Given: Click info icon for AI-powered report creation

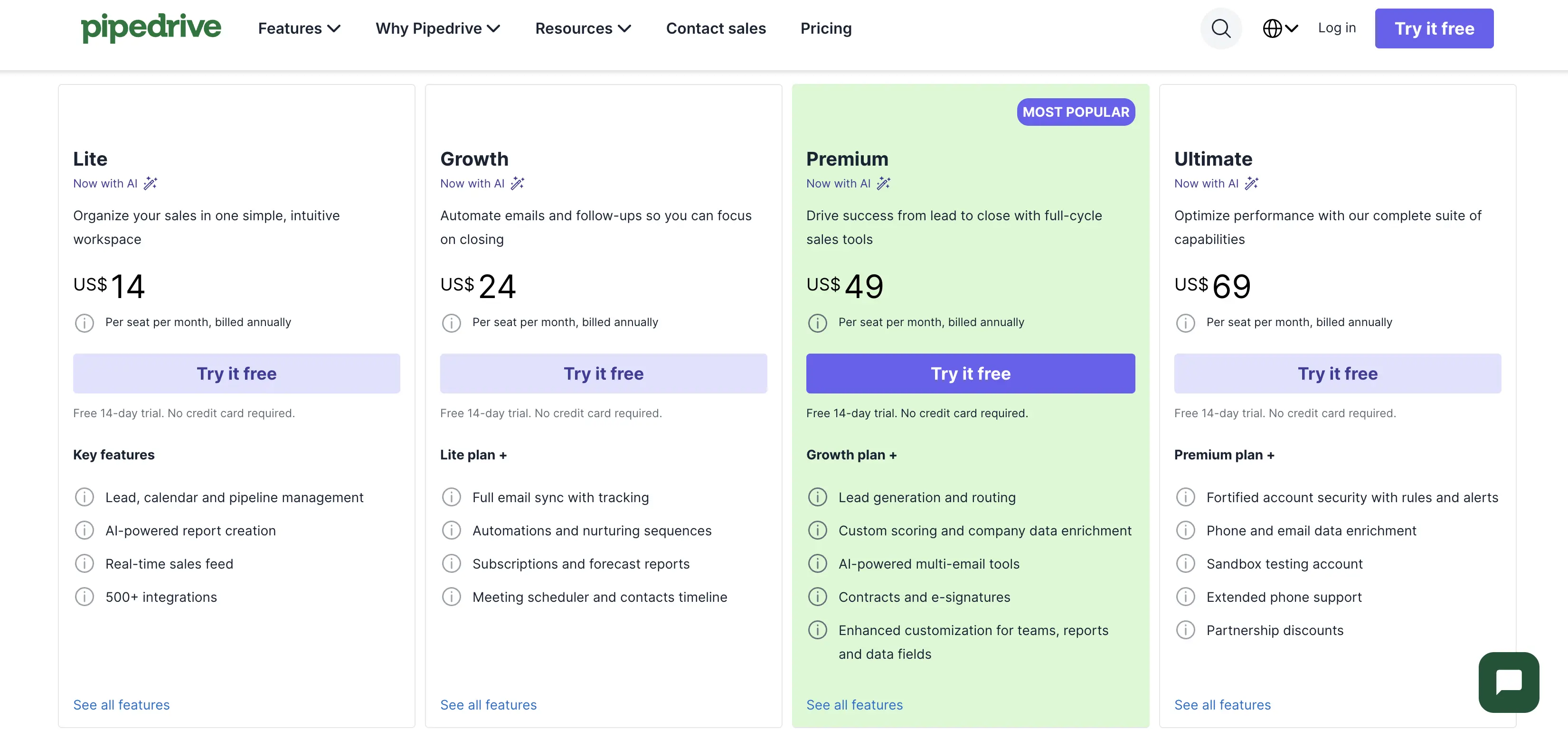Looking at the screenshot, I should tap(84, 530).
